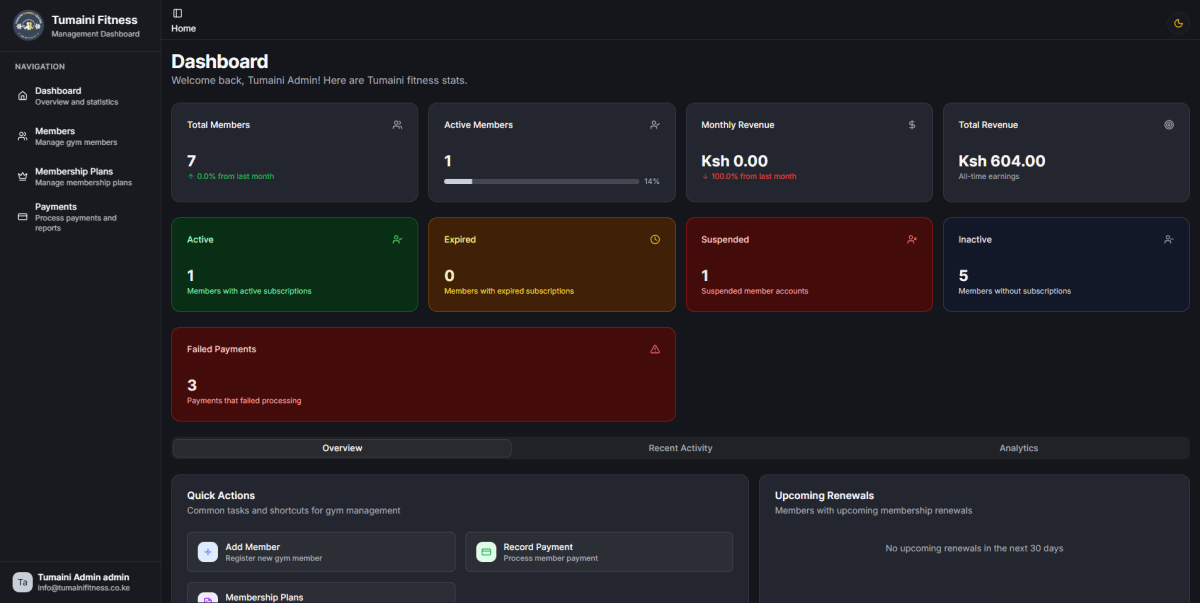Image resolution: width=1200 pixels, height=603 pixels.
Task: Open the Total Members stat card
Action: (x=295, y=153)
